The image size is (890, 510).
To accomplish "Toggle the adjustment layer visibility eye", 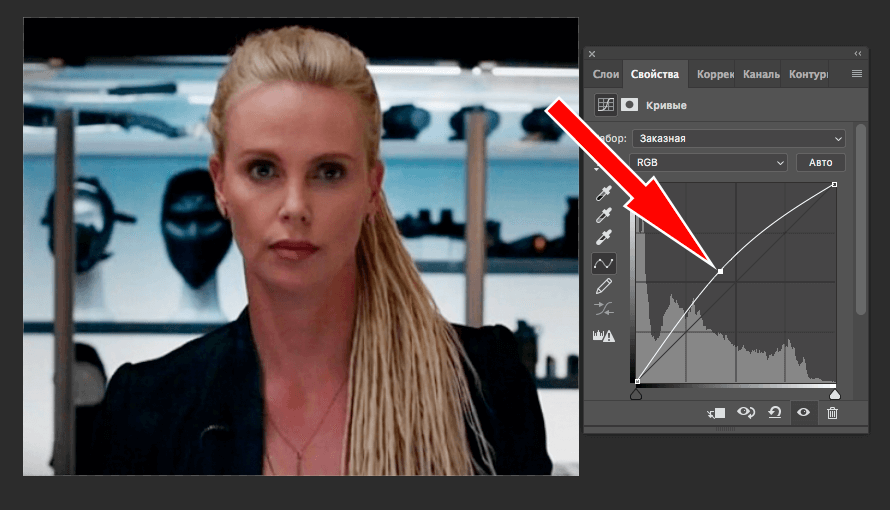I will [x=803, y=412].
